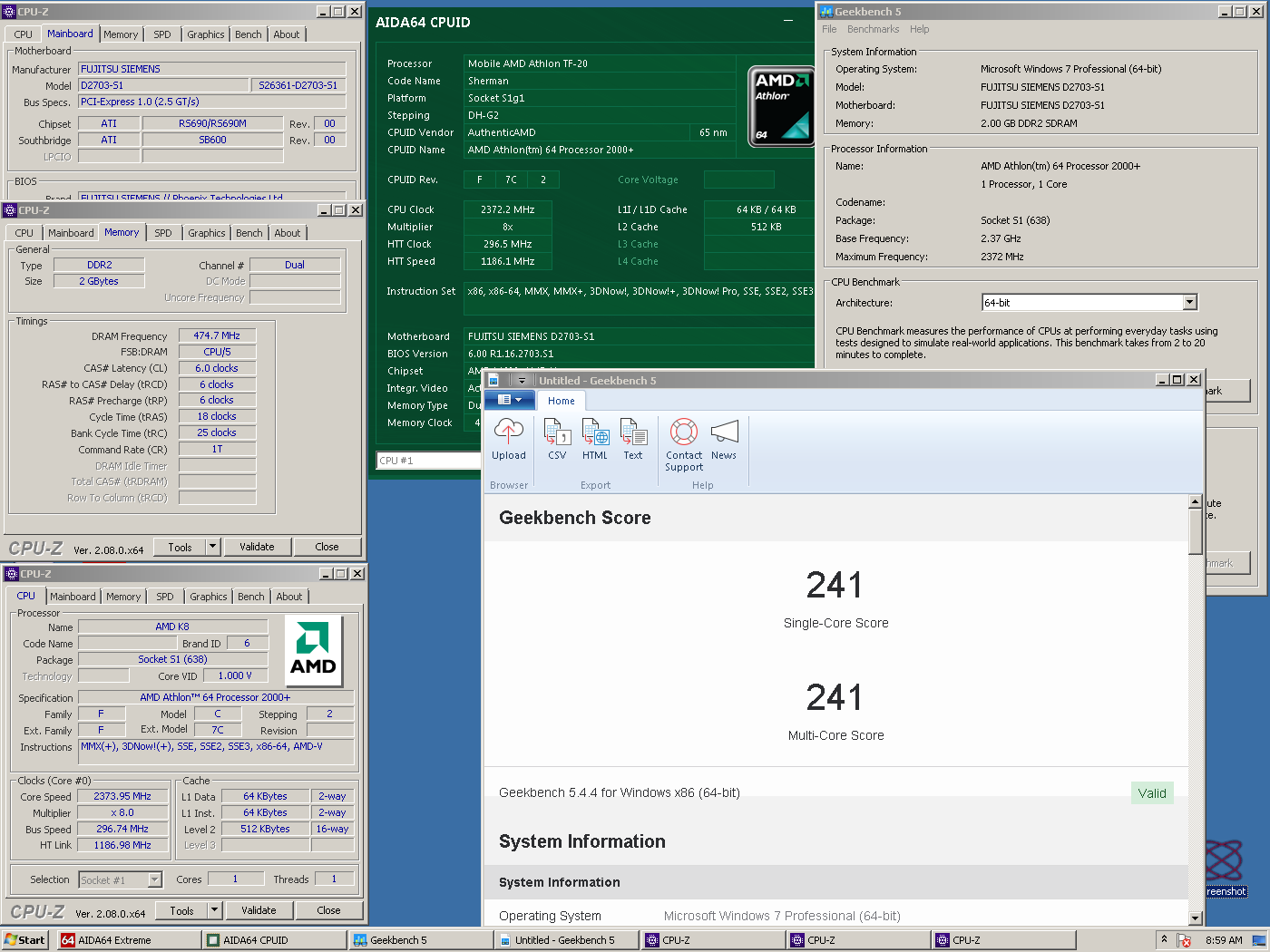Open the News megaphone icon
The width and height of the screenshot is (1270, 952).
tap(724, 432)
